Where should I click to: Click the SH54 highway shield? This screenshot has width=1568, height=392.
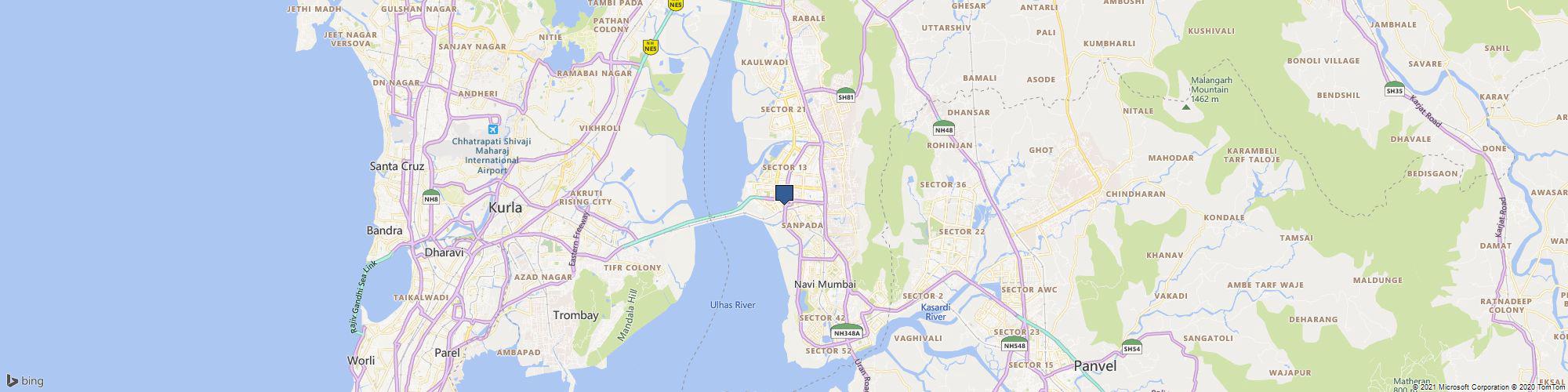1131,347
